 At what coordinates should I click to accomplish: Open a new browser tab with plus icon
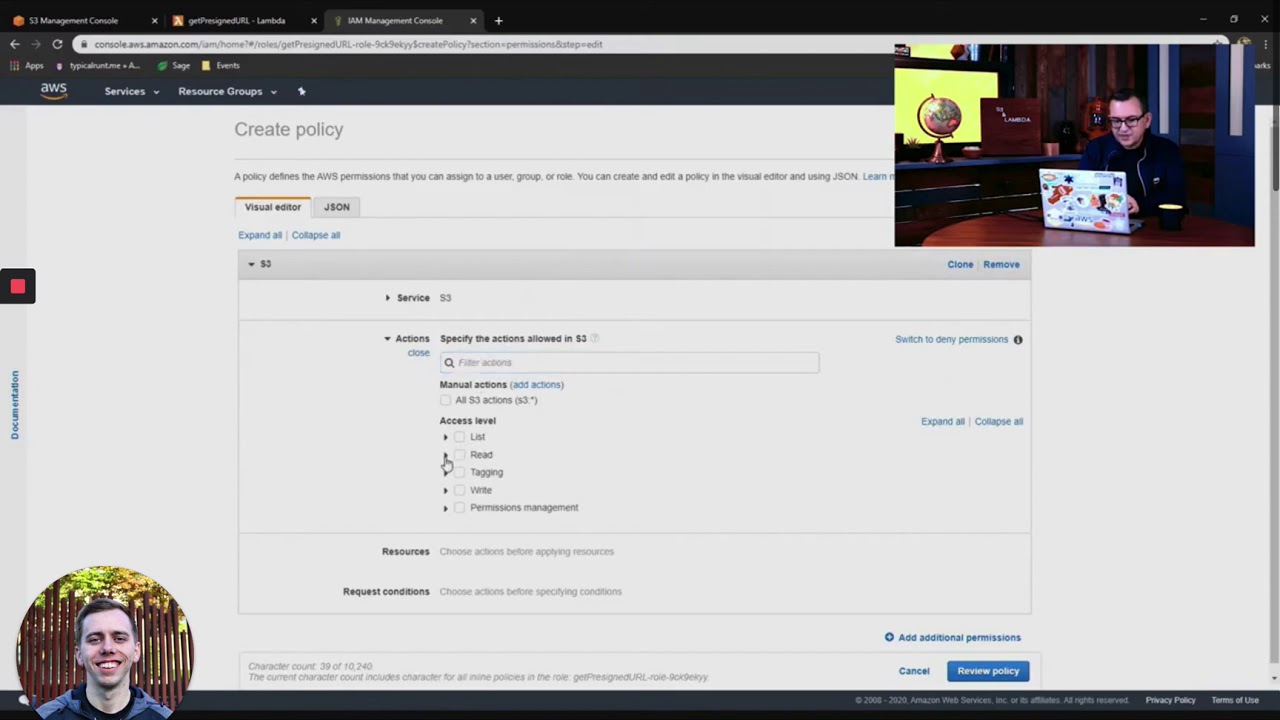point(498,20)
